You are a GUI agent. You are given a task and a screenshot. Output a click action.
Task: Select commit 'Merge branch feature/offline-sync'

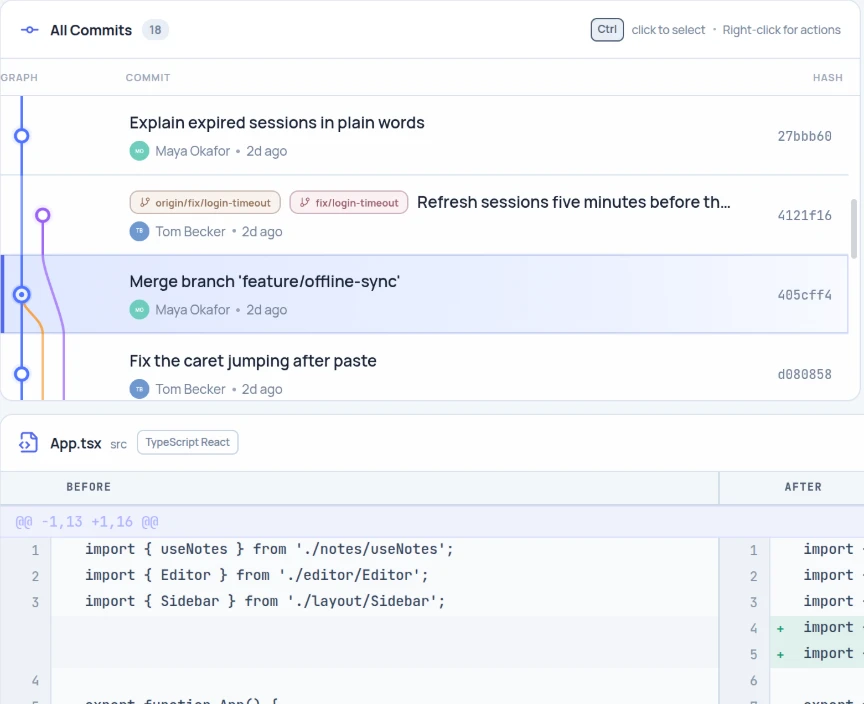(x=424, y=294)
